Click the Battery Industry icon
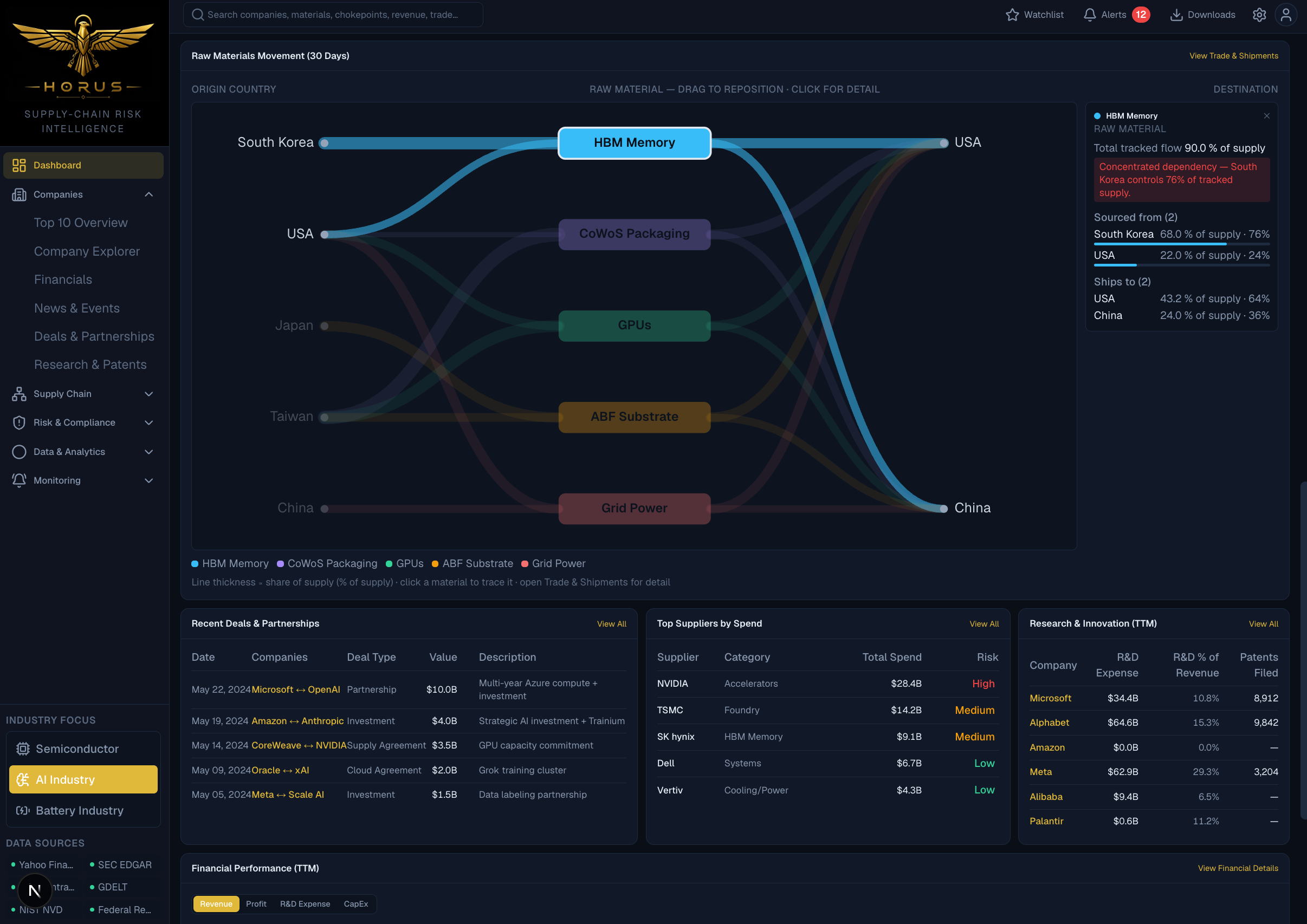 tap(23, 810)
